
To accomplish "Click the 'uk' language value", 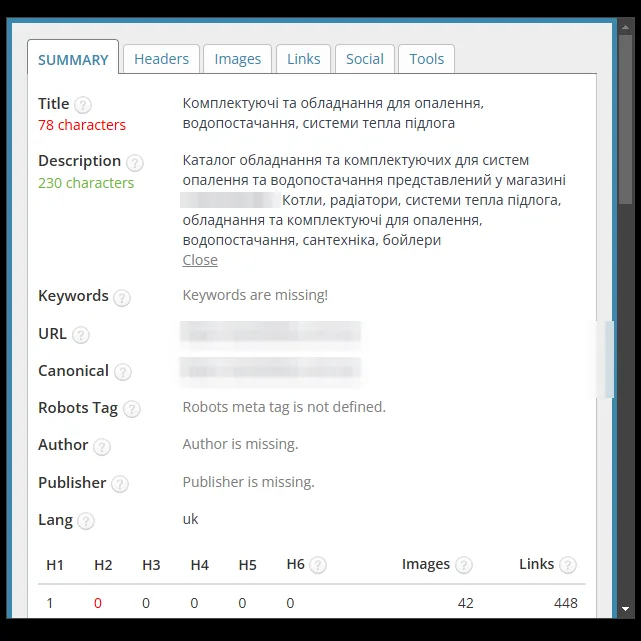I will (190, 519).
